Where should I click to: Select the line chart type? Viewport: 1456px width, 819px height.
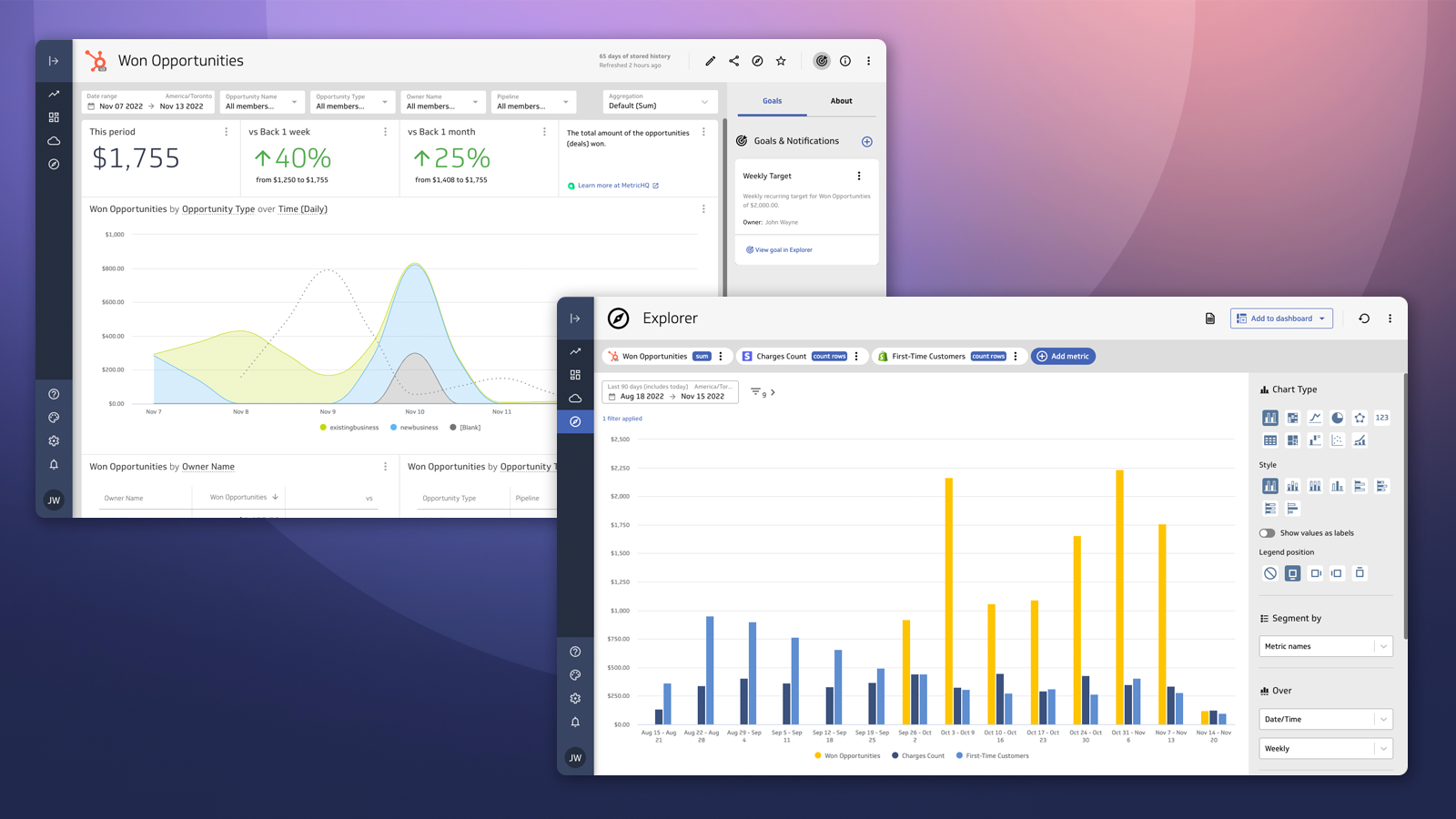tap(1315, 418)
